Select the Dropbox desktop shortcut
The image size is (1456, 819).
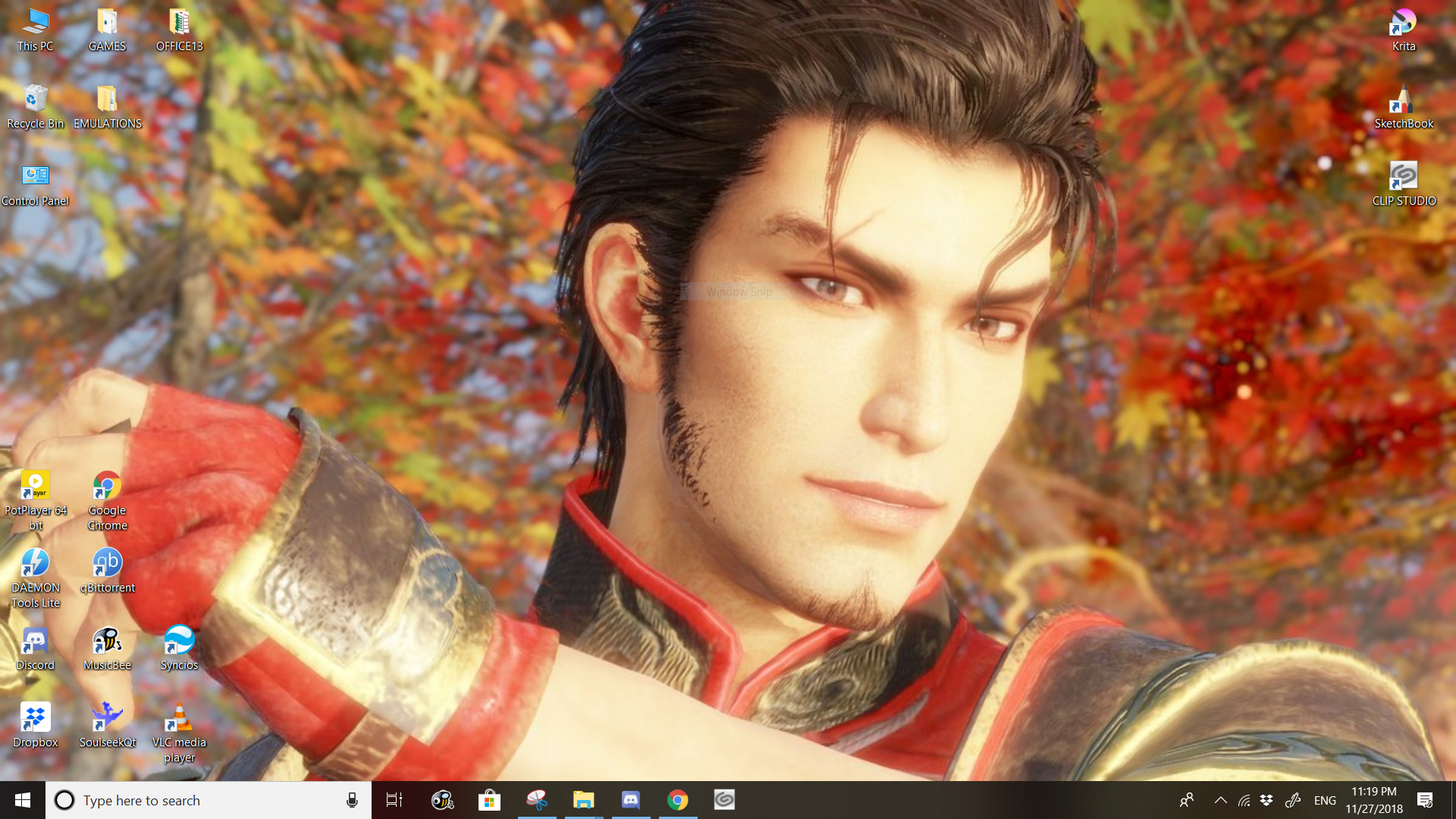(x=35, y=726)
